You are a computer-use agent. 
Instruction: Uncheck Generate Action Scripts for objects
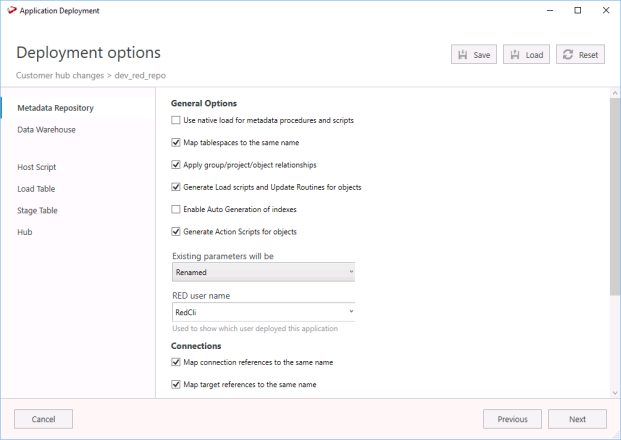[x=176, y=232]
